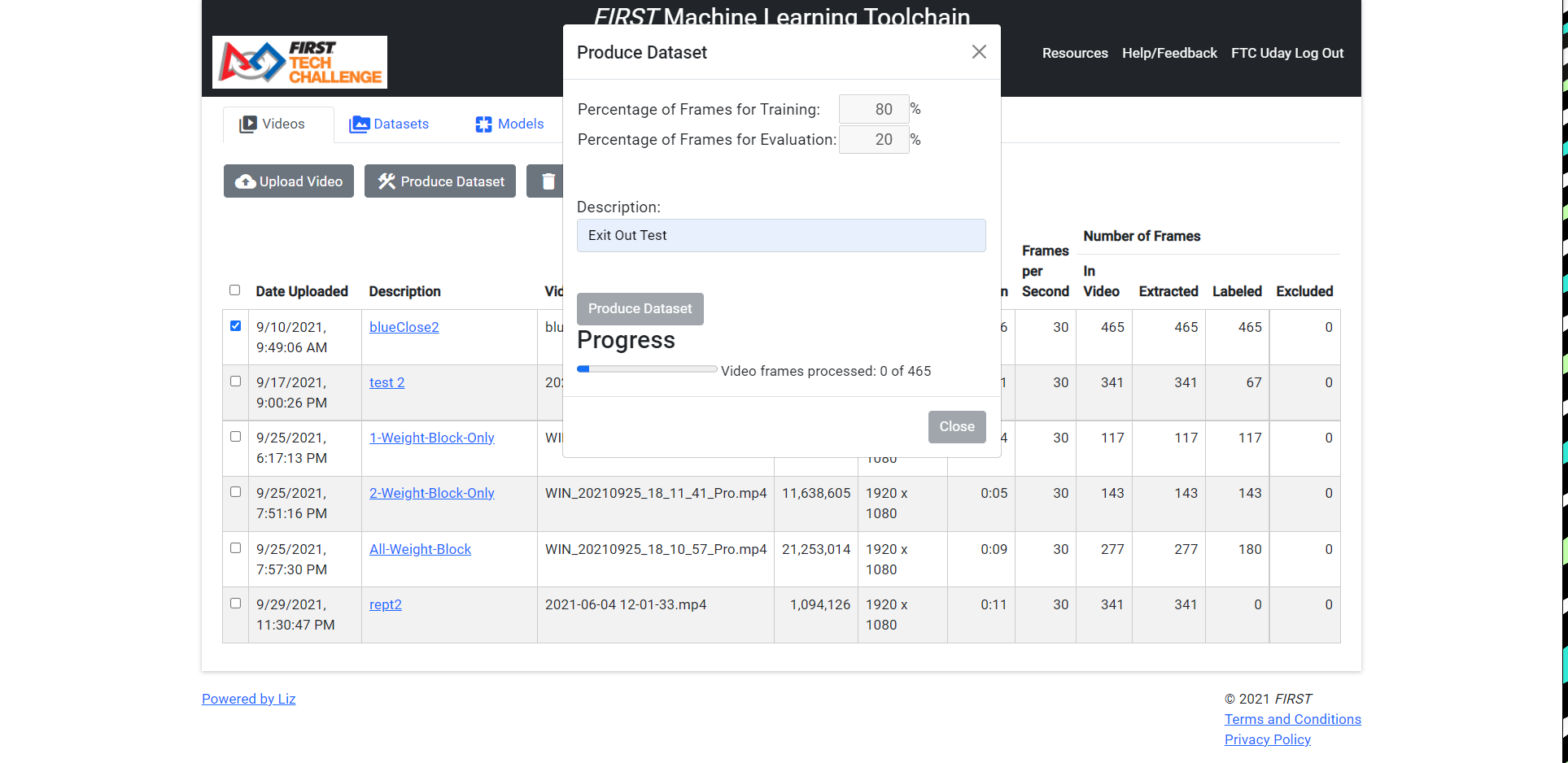Click the Datasets cloud image icon

coord(359,124)
